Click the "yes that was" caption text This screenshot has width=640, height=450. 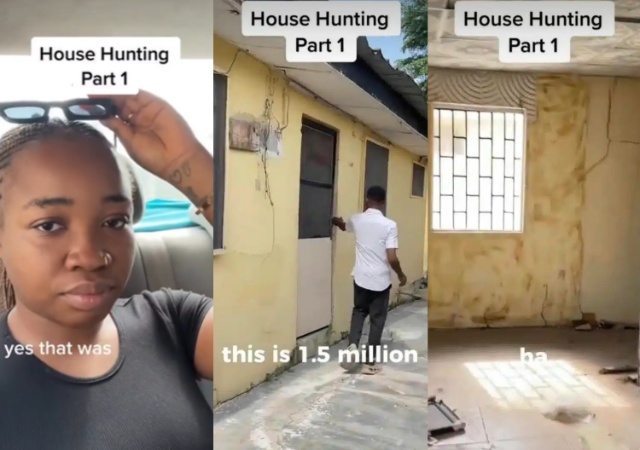point(58,349)
